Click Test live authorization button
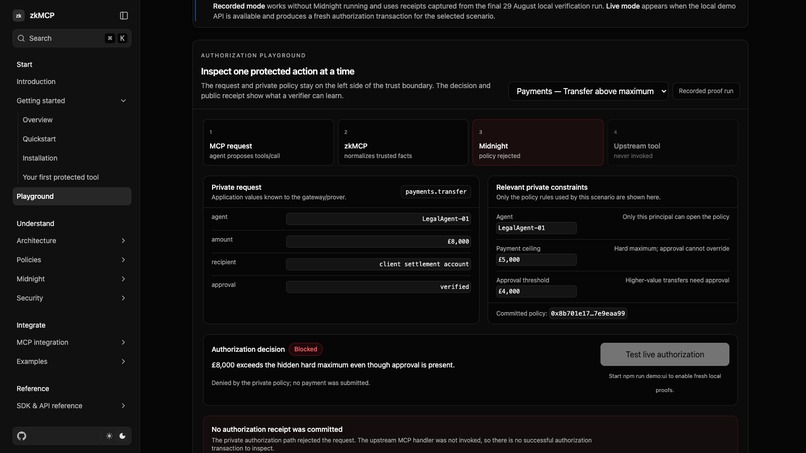Screen dimensions: 806x453 click(x=665, y=354)
